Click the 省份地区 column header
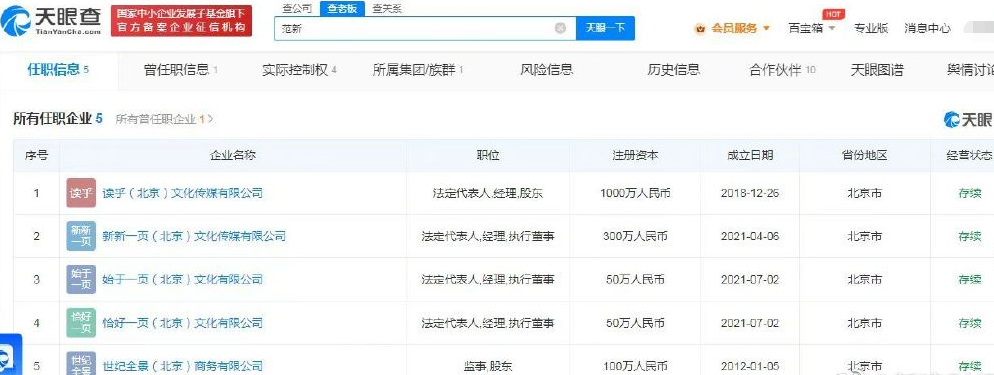 pyautogui.click(x=864, y=155)
